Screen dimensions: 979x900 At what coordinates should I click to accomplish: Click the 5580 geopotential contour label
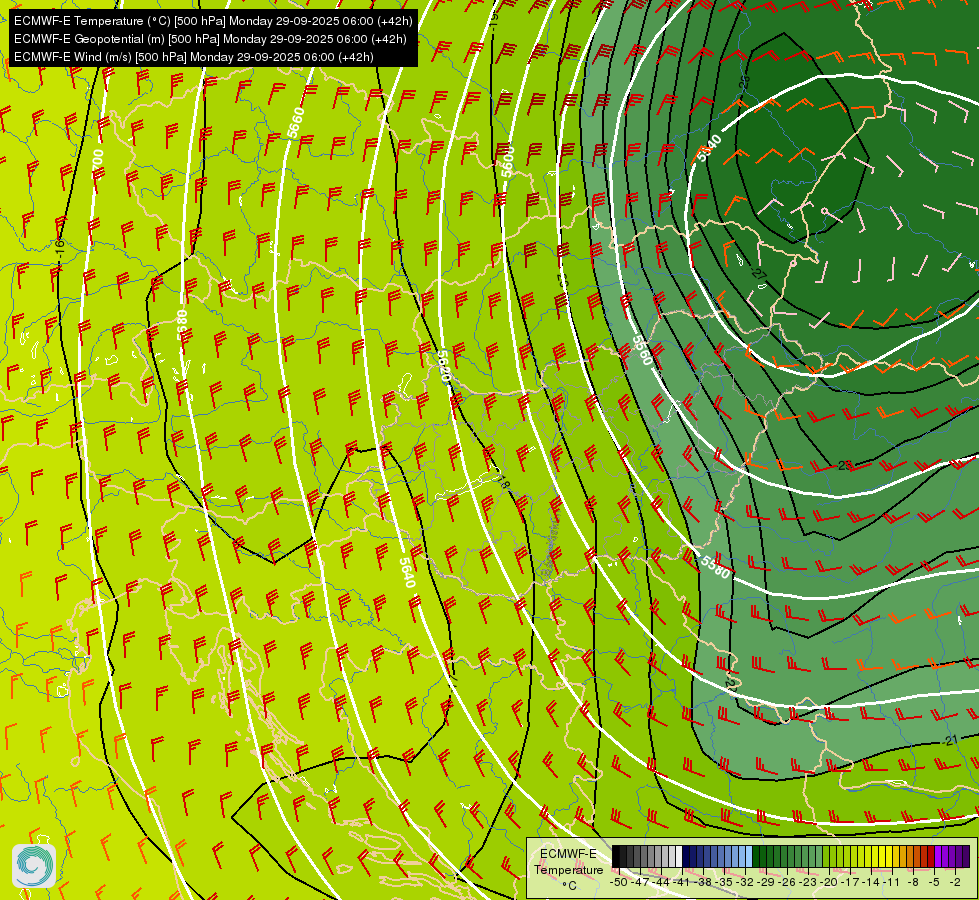[715, 566]
